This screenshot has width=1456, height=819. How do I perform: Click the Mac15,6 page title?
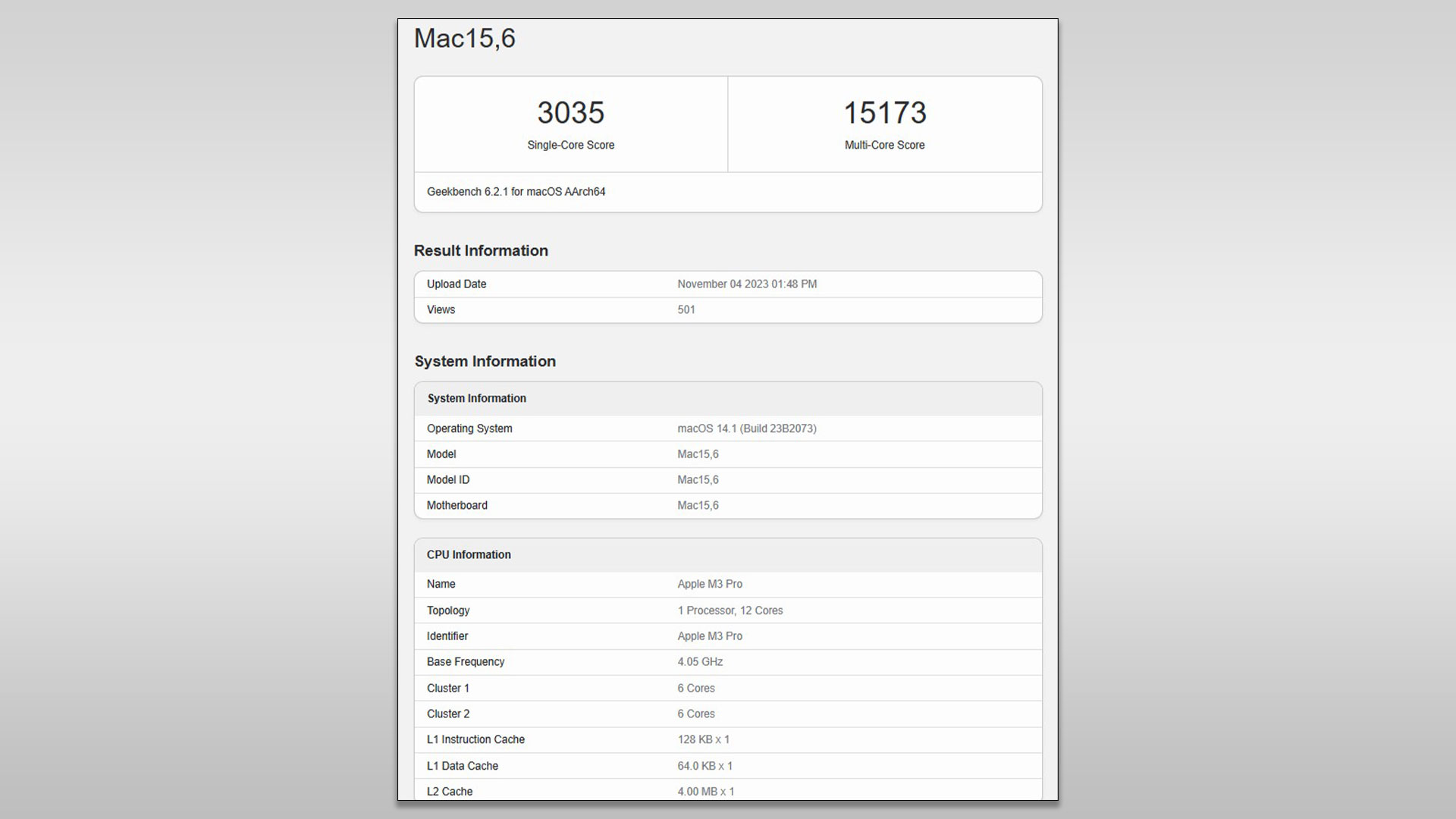click(x=464, y=39)
